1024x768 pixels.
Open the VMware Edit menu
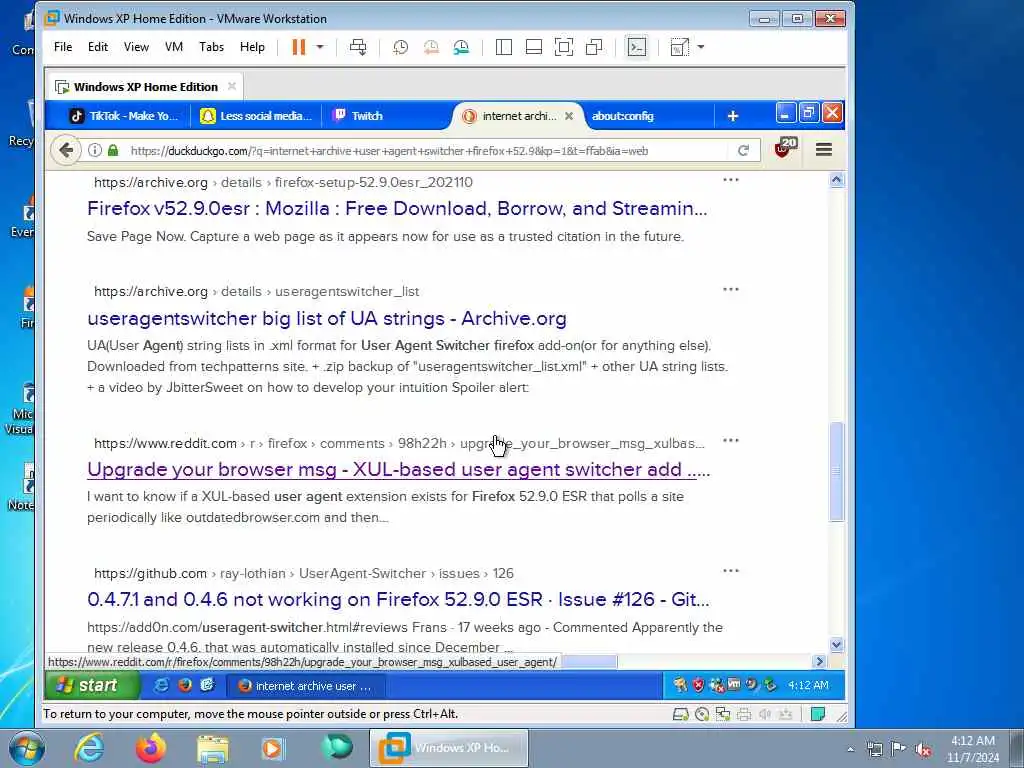(x=98, y=47)
